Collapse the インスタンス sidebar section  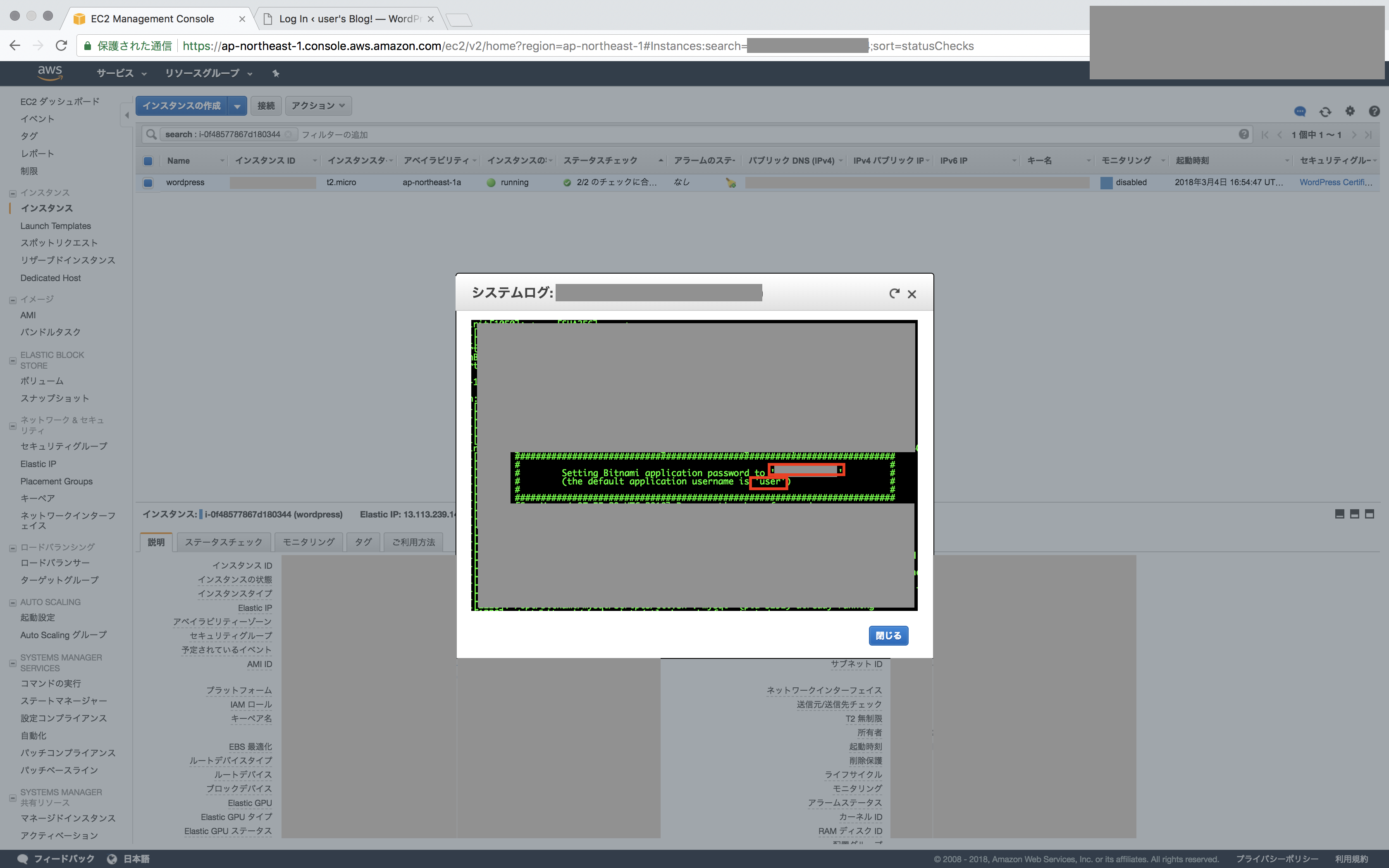[x=13, y=193]
